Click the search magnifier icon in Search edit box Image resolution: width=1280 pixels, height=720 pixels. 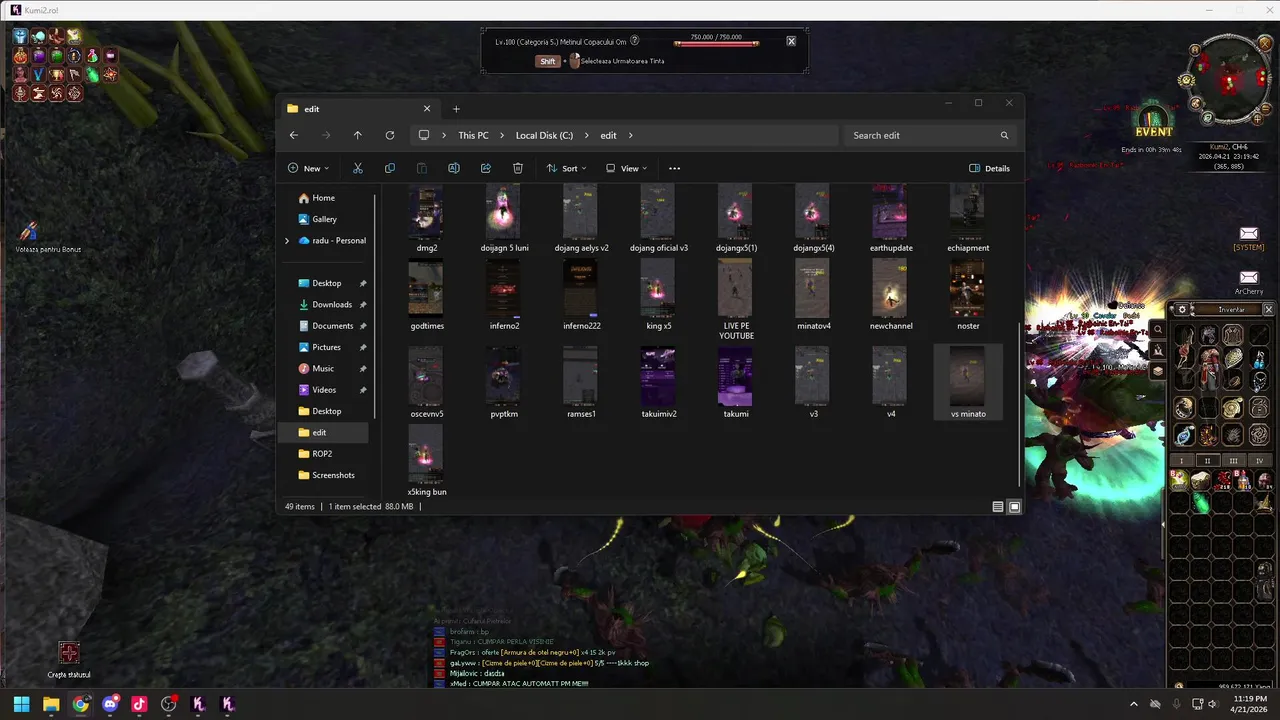(1005, 135)
